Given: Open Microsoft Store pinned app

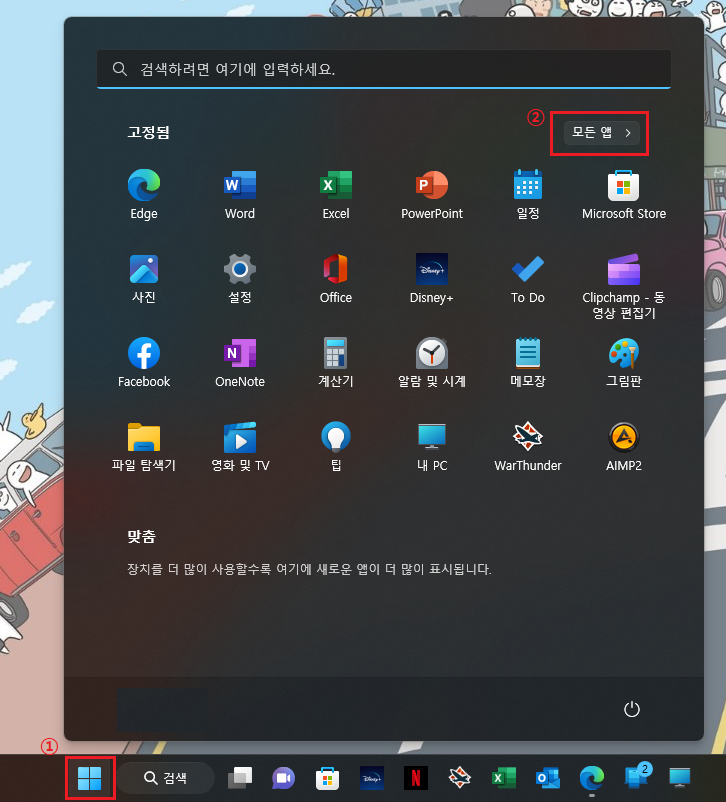Looking at the screenshot, I should pos(624,194).
